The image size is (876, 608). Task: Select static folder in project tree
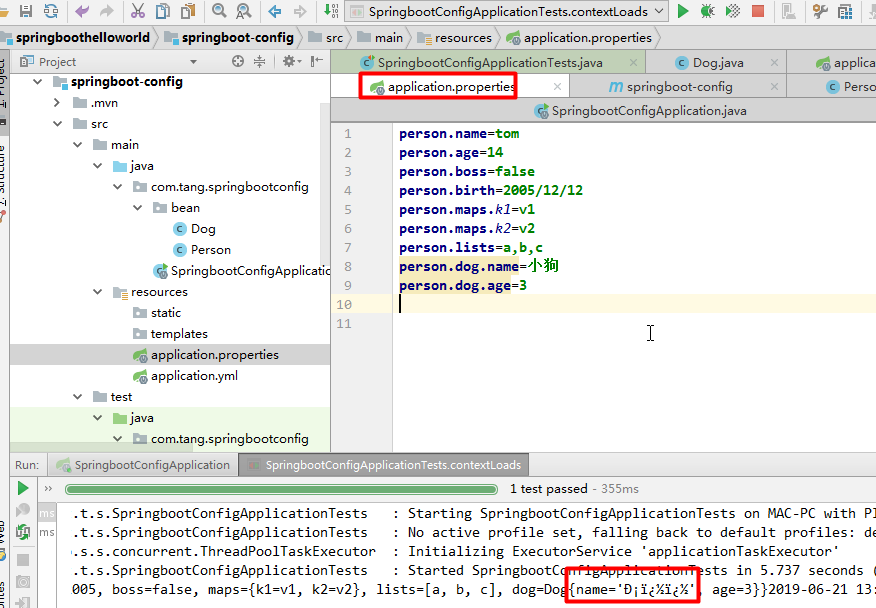tap(157, 313)
